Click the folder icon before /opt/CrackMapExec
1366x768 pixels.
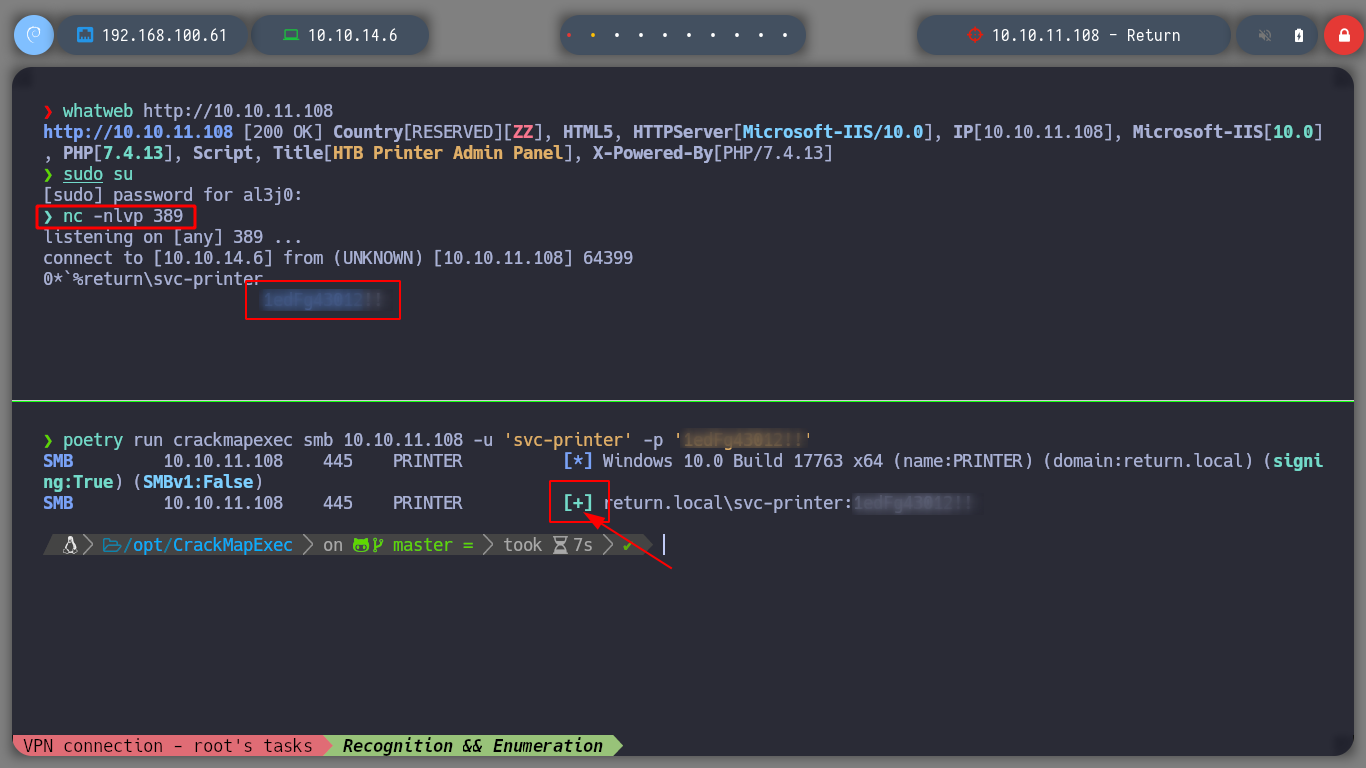click(112, 545)
